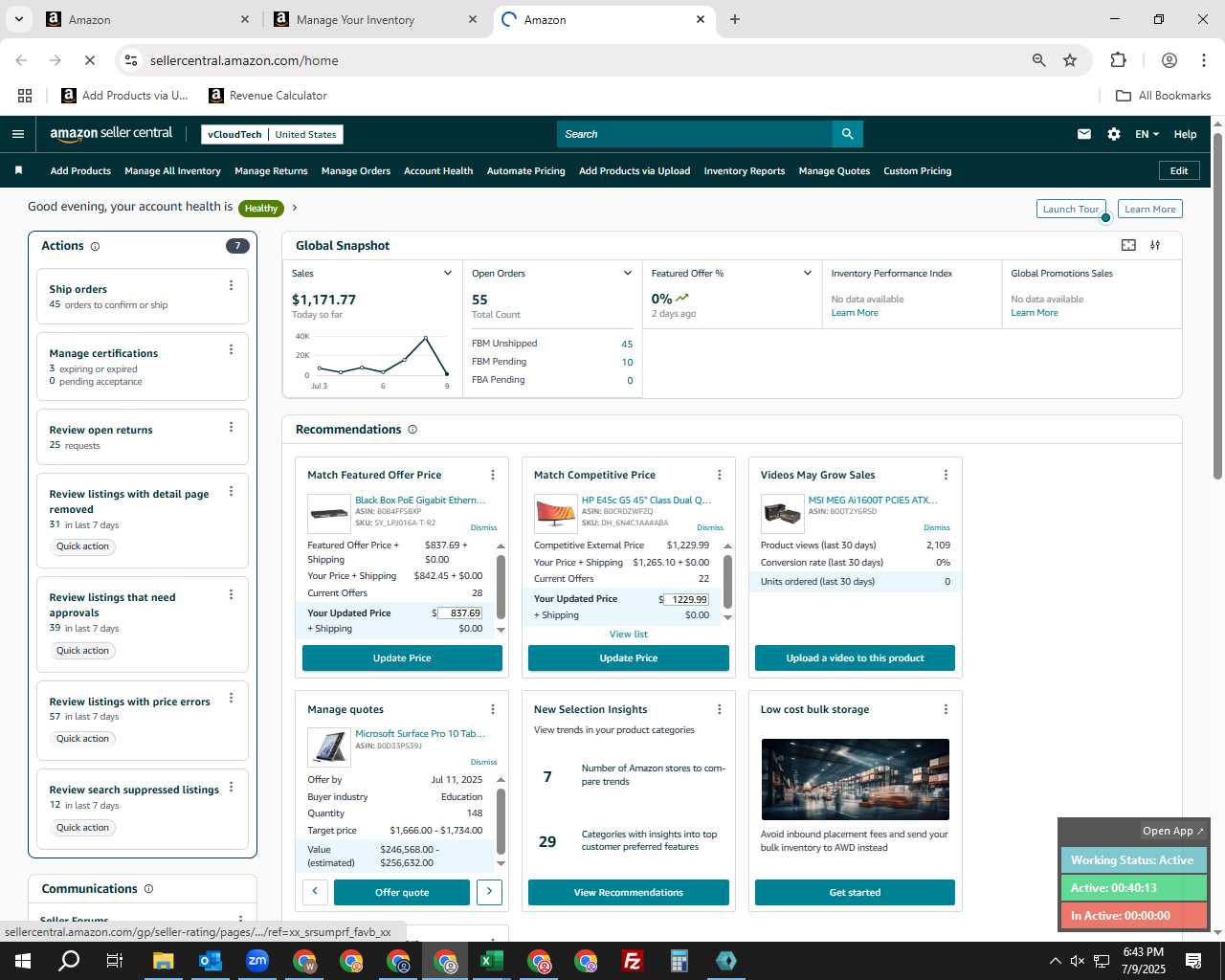1225x980 pixels.
Task: Open FileZilla from the taskbar
Action: tap(633, 961)
